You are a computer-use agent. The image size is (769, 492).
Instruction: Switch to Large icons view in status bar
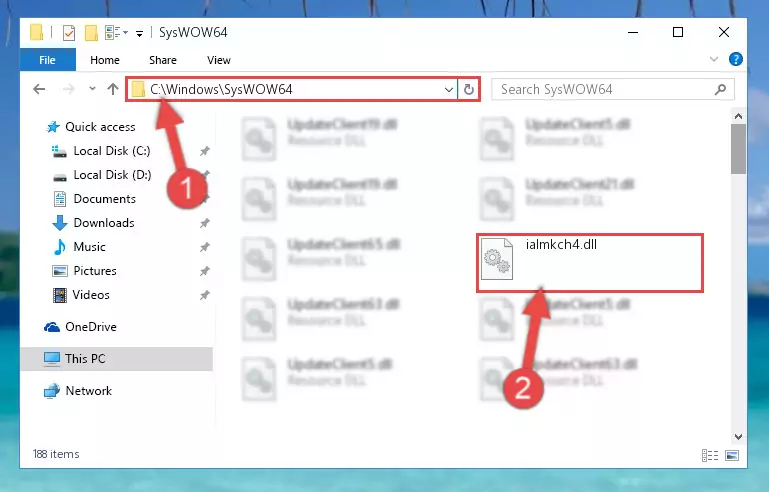(x=732, y=456)
